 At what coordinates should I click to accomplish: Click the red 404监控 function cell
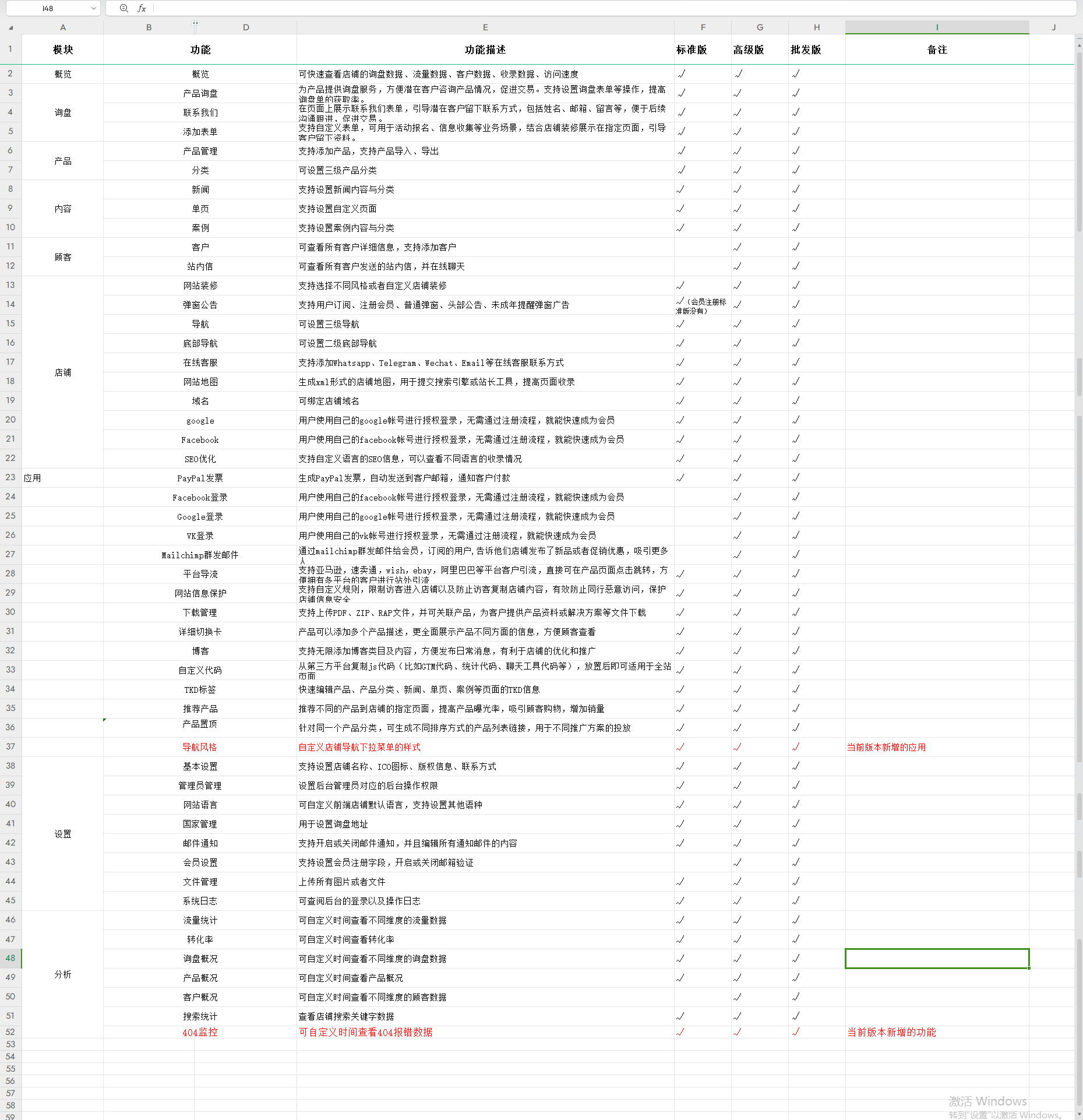pyautogui.click(x=200, y=1032)
